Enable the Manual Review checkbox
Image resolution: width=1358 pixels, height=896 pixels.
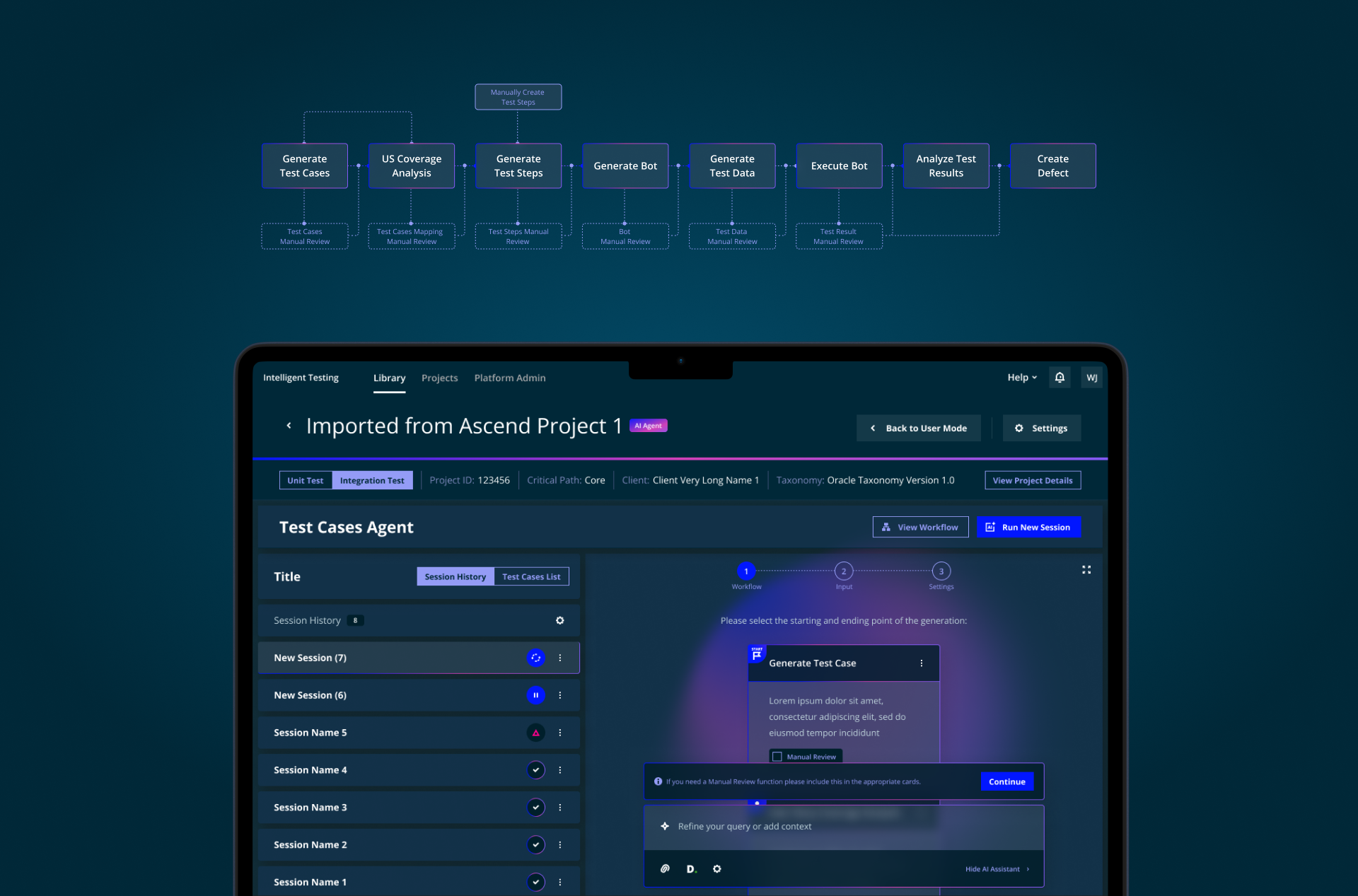click(x=777, y=757)
